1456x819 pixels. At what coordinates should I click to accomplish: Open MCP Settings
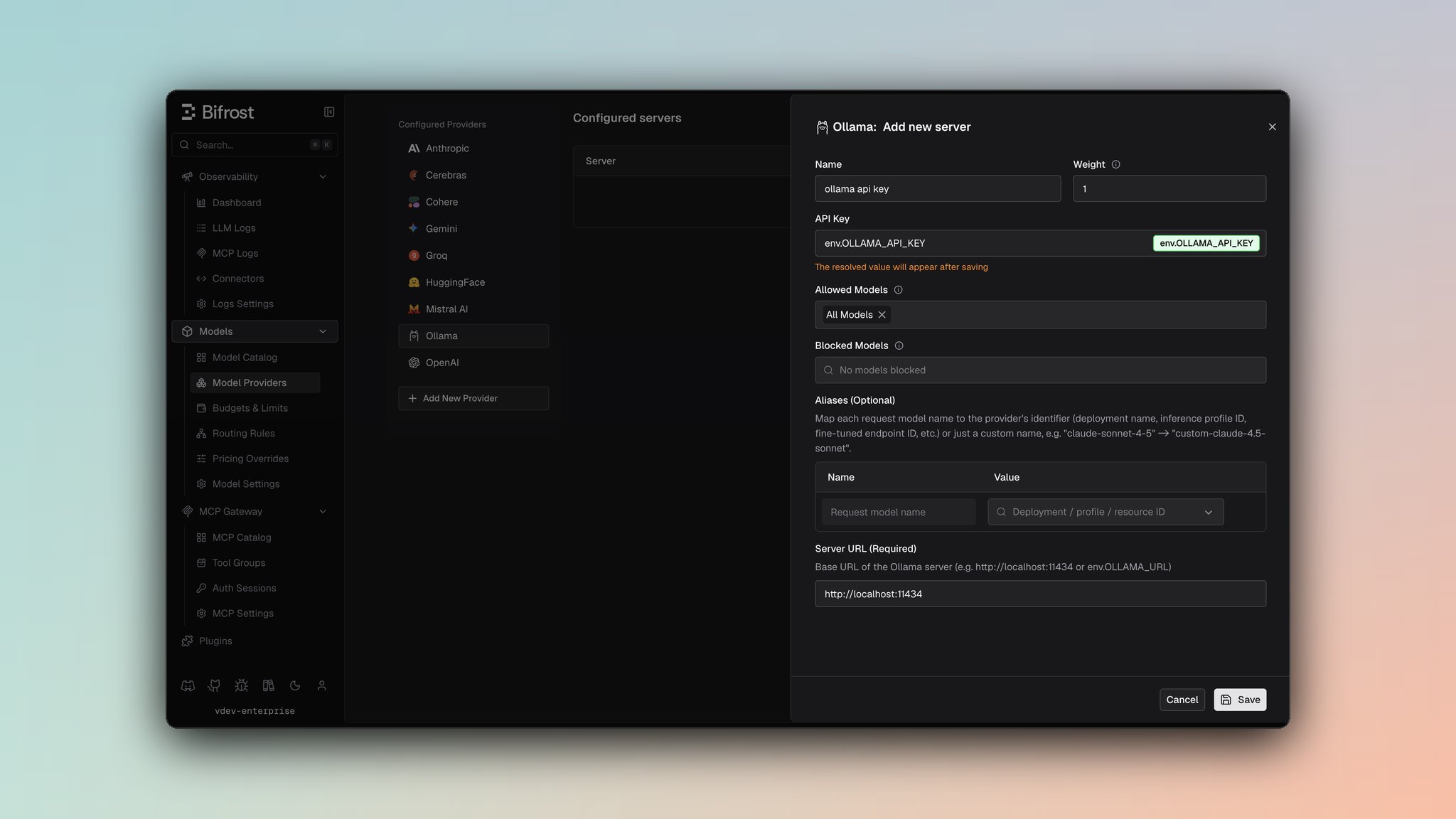255,613
